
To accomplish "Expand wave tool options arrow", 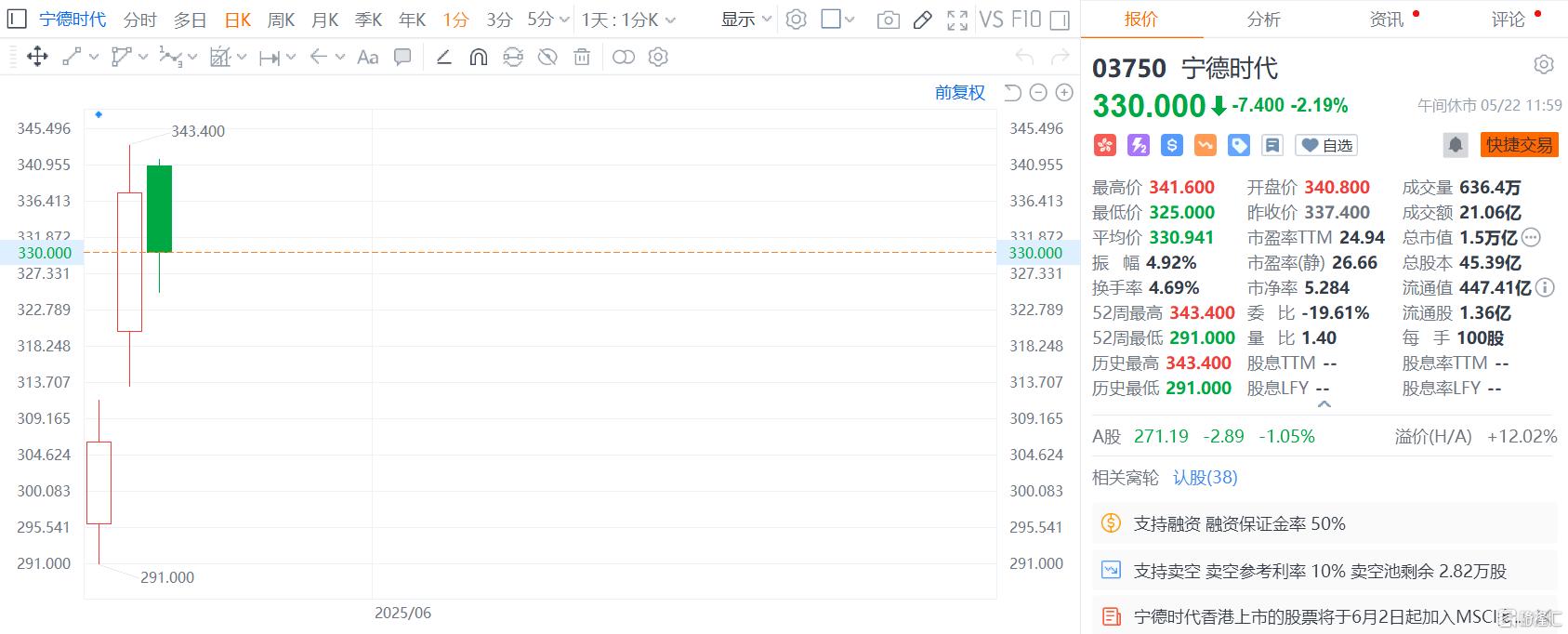I will [192, 58].
